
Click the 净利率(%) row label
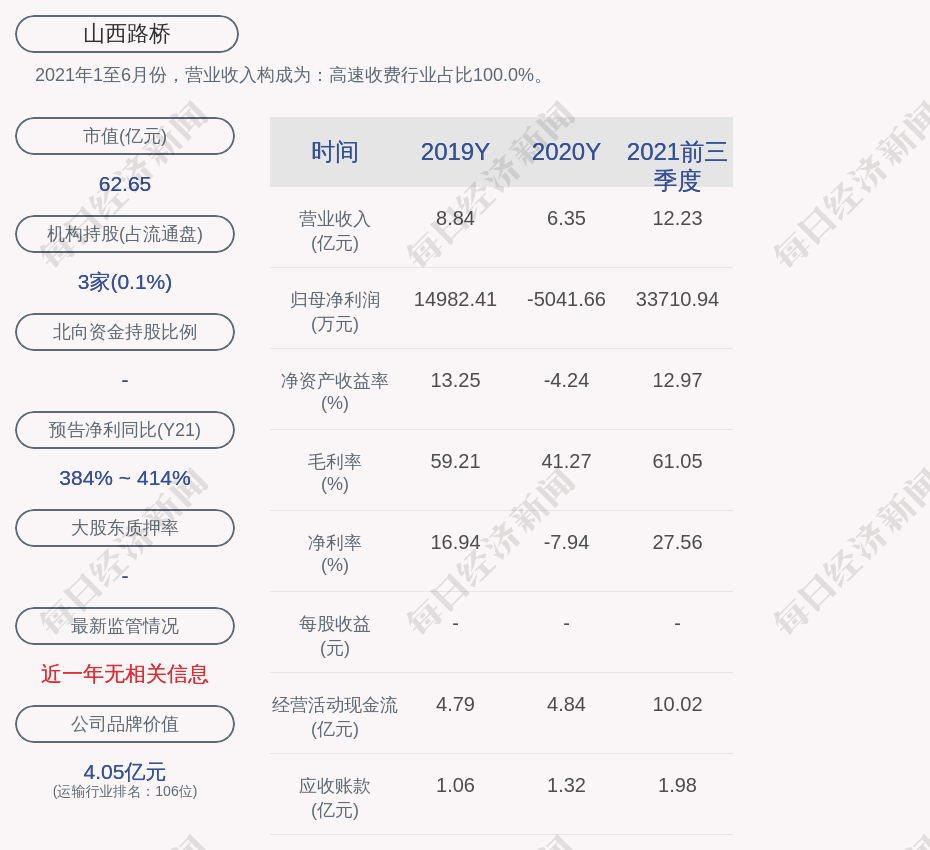(x=335, y=554)
